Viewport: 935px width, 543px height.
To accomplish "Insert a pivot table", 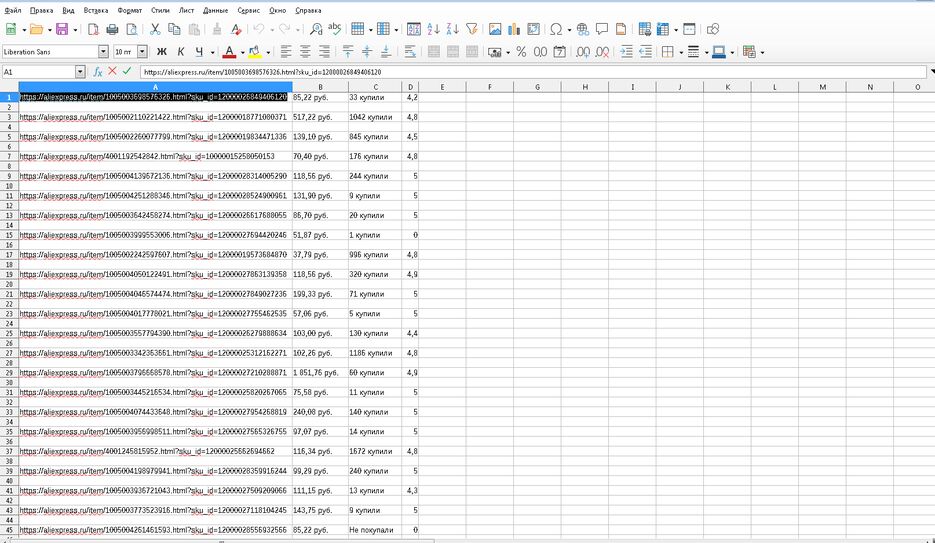I will click(533, 29).
